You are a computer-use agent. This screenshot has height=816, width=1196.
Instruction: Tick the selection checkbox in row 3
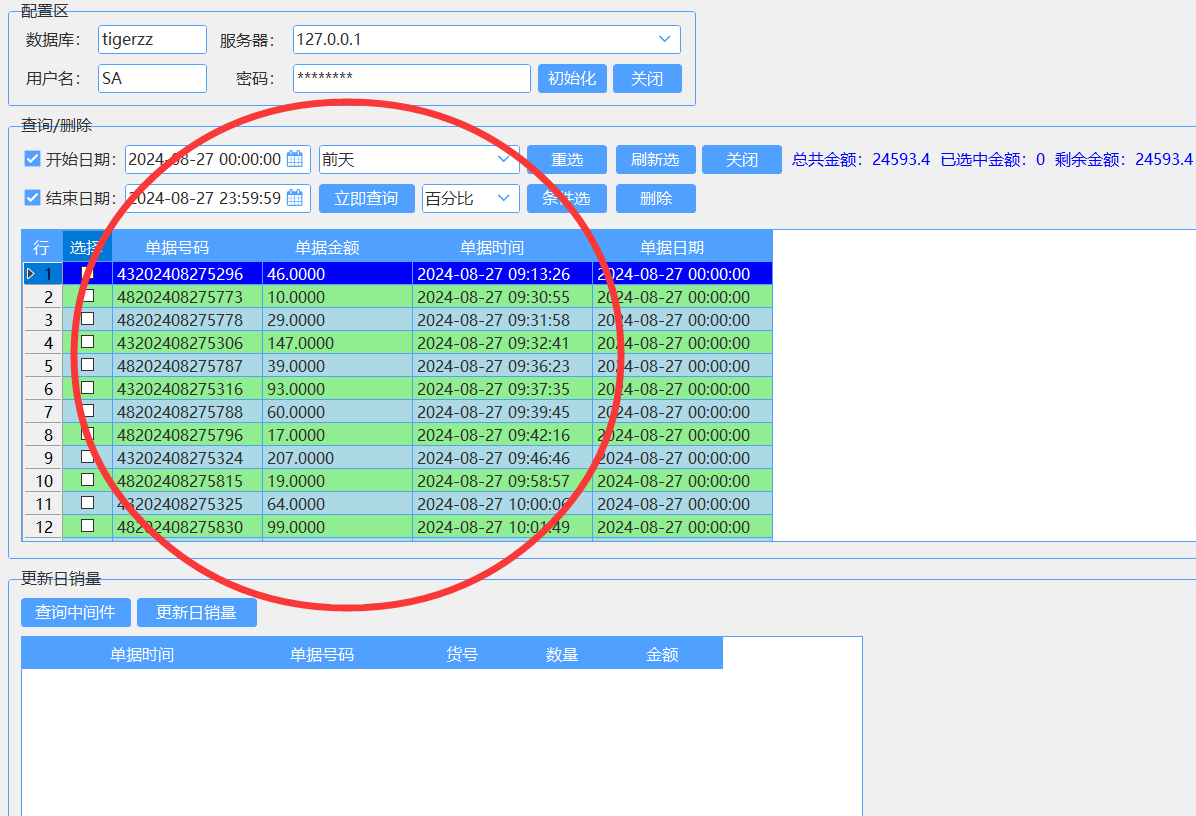coord(87,319)
